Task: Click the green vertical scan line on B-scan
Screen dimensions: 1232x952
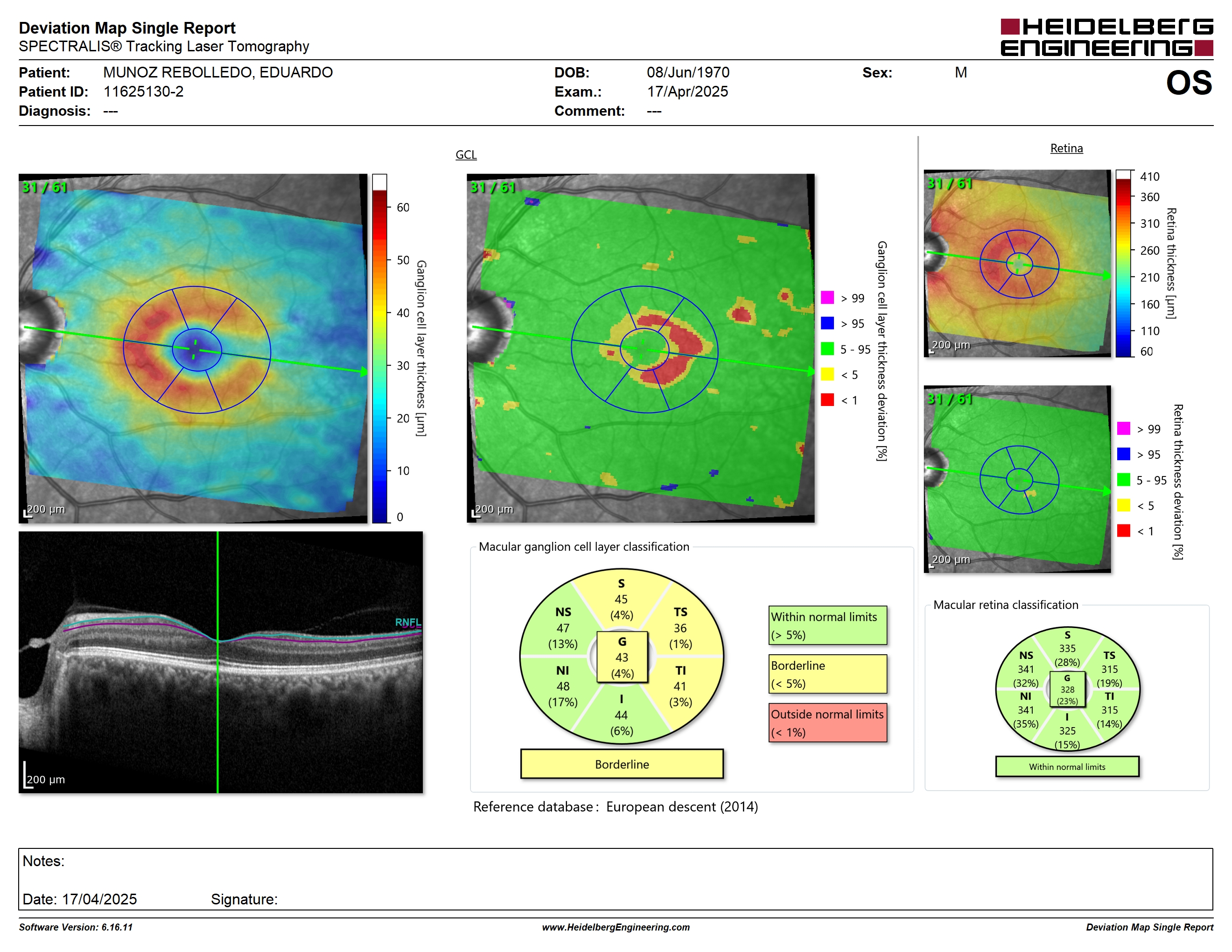Action: 218,662
